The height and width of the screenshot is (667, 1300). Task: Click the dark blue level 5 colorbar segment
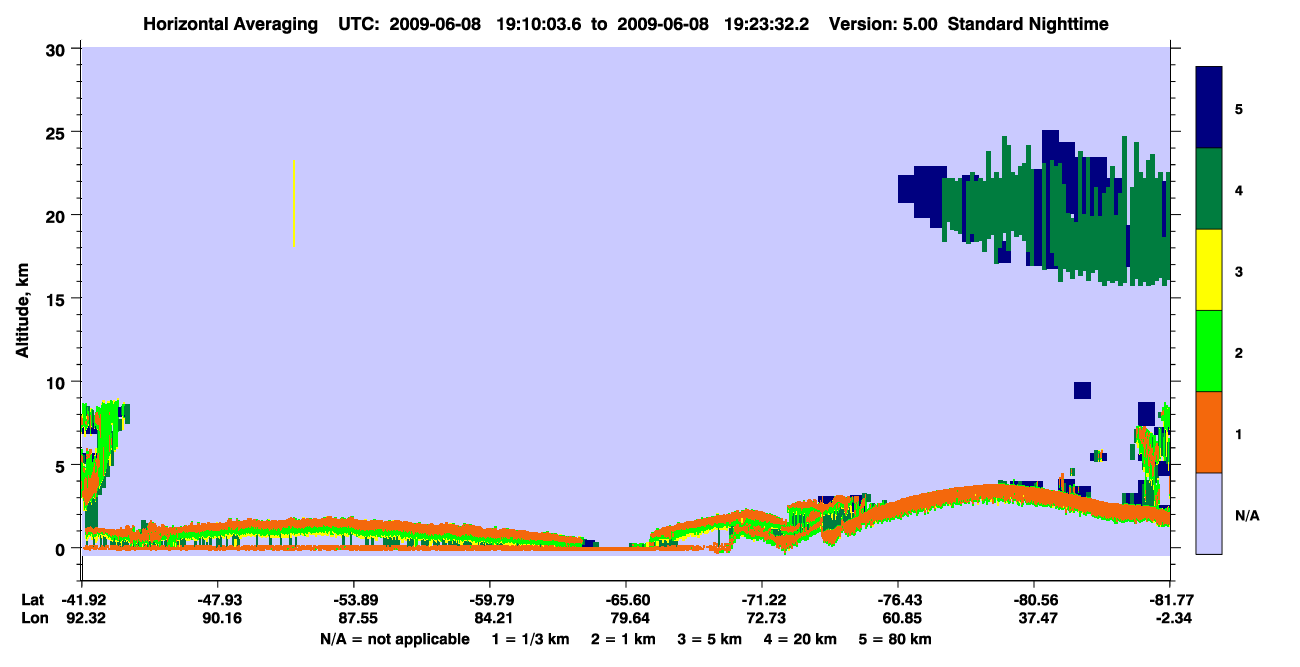click(x=1209, y=108)
